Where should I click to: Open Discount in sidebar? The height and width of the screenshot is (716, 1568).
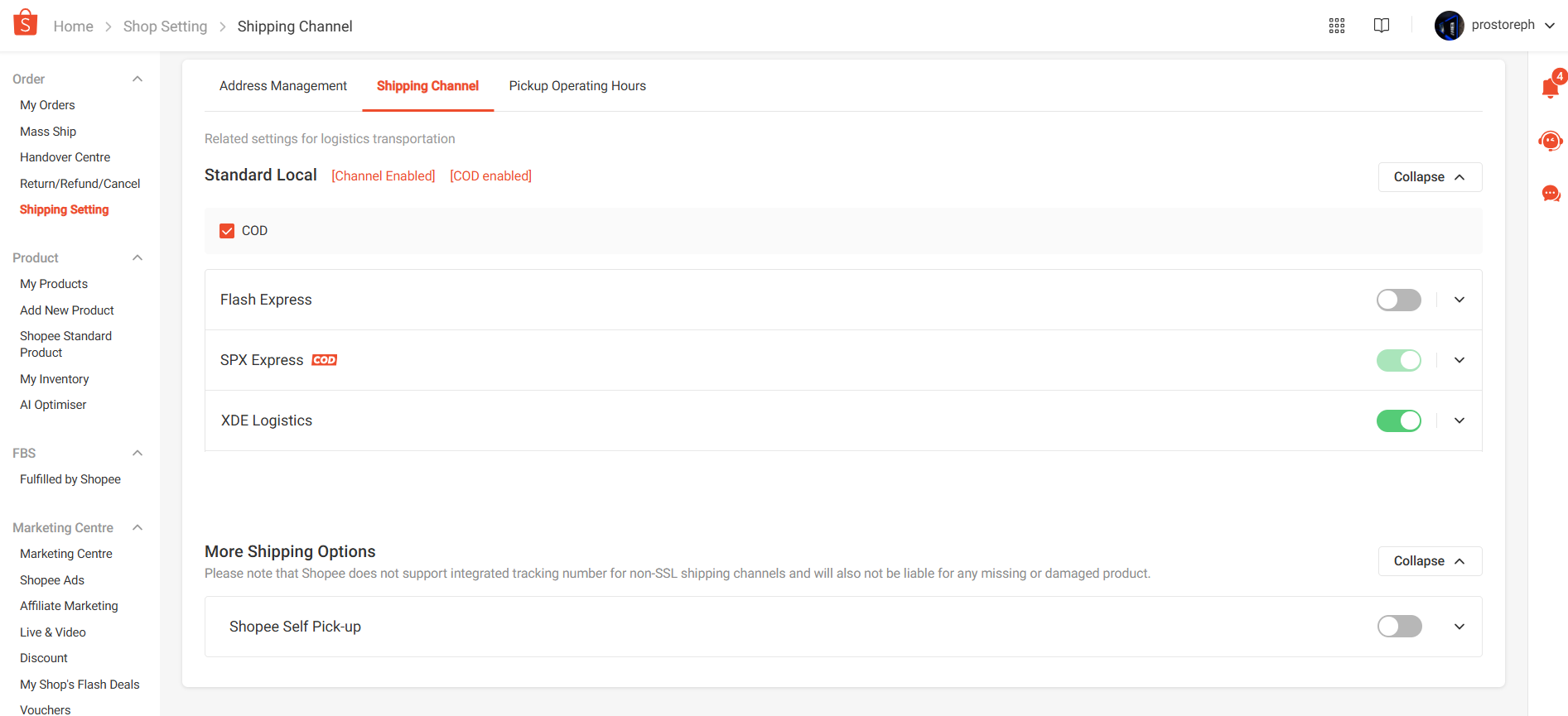[44, 658]
